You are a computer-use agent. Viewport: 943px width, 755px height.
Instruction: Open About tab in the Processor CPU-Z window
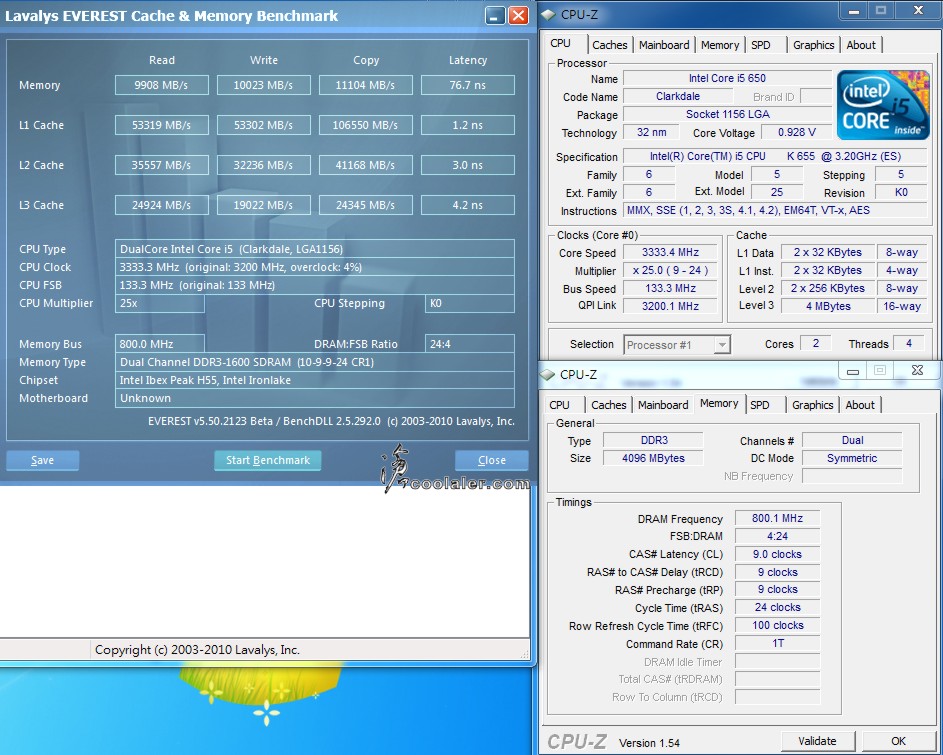pyautogui.click(x=861, y=45)
